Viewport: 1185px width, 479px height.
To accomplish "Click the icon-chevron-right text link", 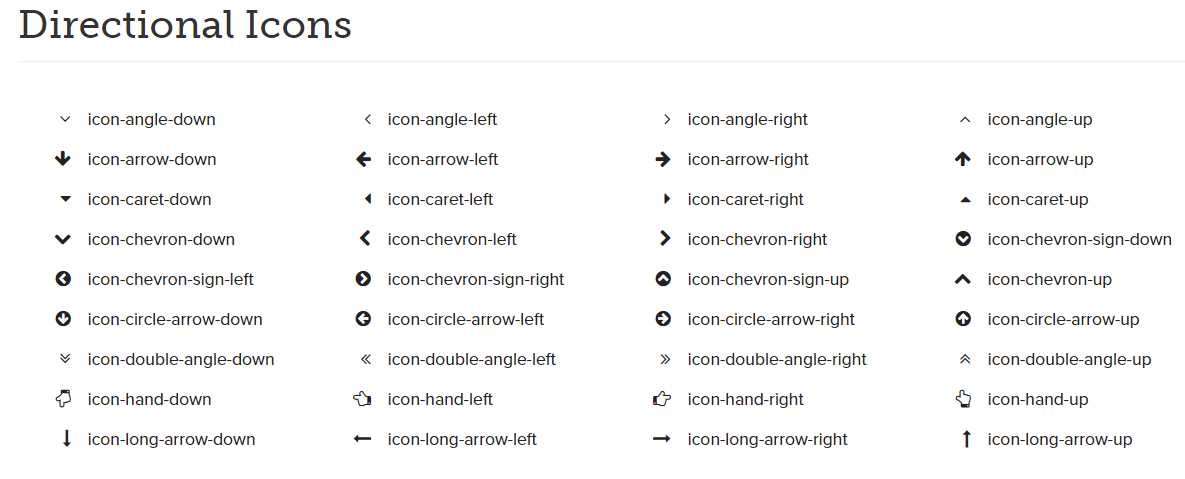I will coord(757,239).
